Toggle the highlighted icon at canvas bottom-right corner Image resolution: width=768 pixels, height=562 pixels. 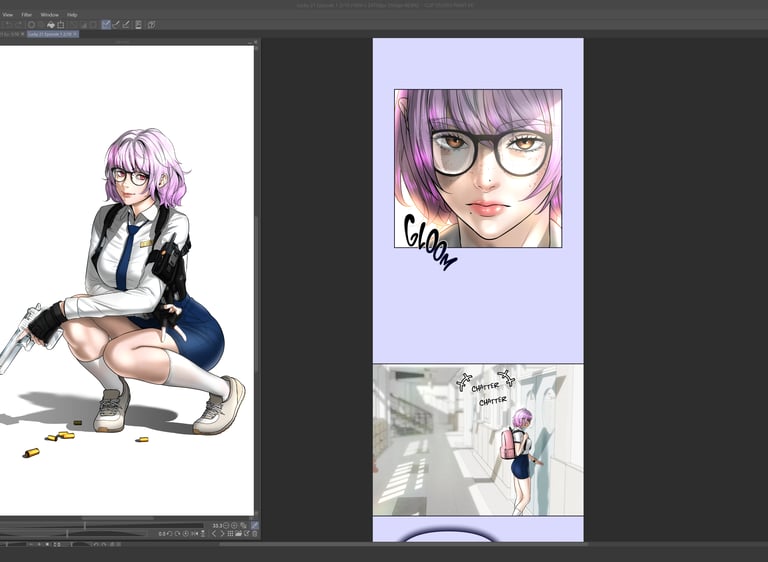[x=255, y=525]
